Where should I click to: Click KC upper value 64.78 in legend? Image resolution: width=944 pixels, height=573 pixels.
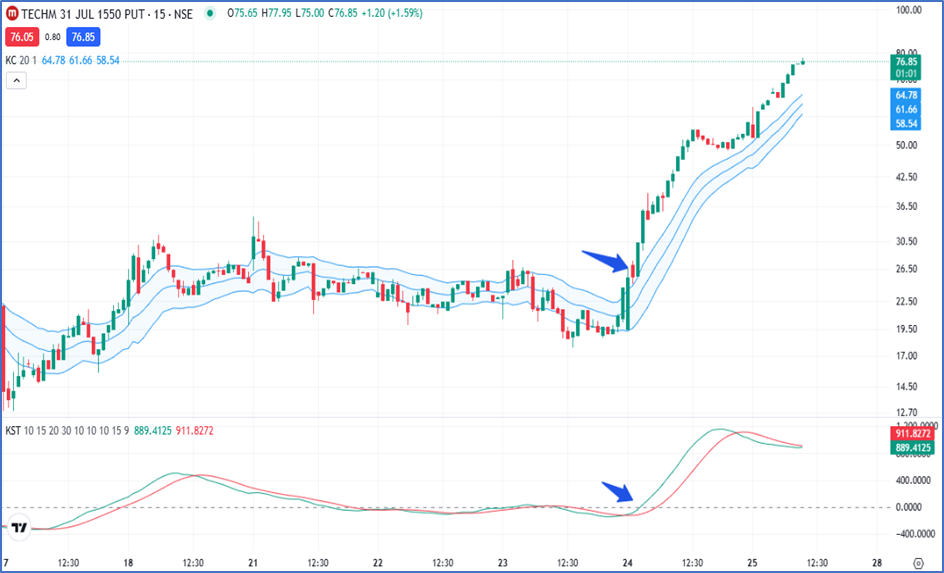tap(53, 60)
